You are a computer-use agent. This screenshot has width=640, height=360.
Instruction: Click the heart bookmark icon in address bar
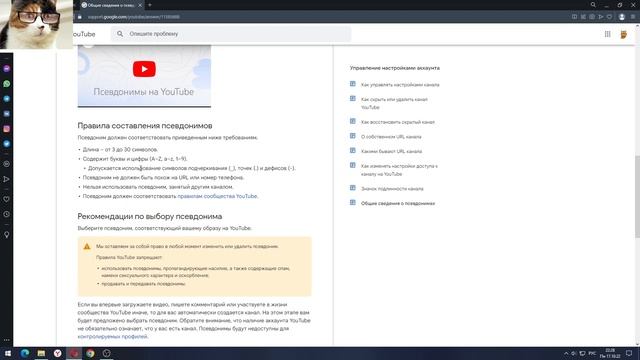click(609, 17)
